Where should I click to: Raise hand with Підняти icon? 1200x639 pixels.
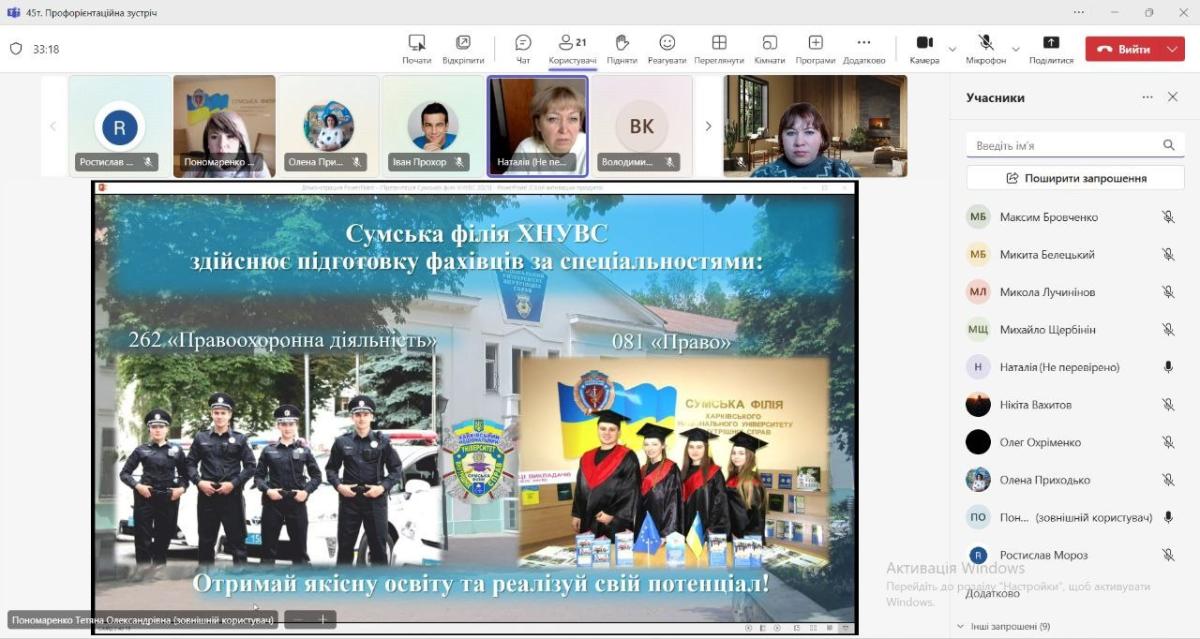point(621,48)
